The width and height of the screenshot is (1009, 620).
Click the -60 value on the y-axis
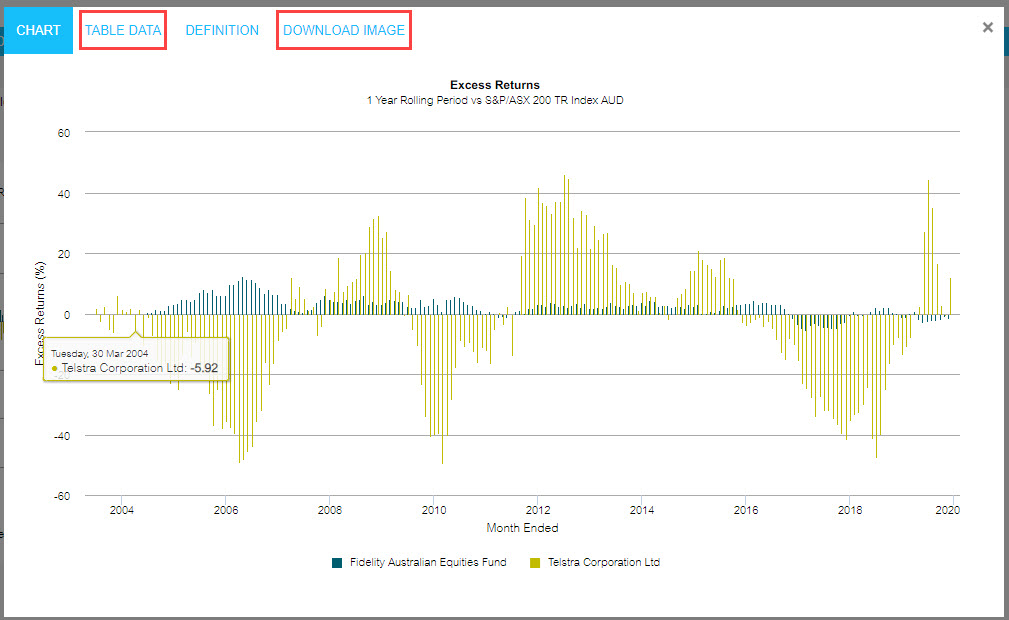click(61, 496)
